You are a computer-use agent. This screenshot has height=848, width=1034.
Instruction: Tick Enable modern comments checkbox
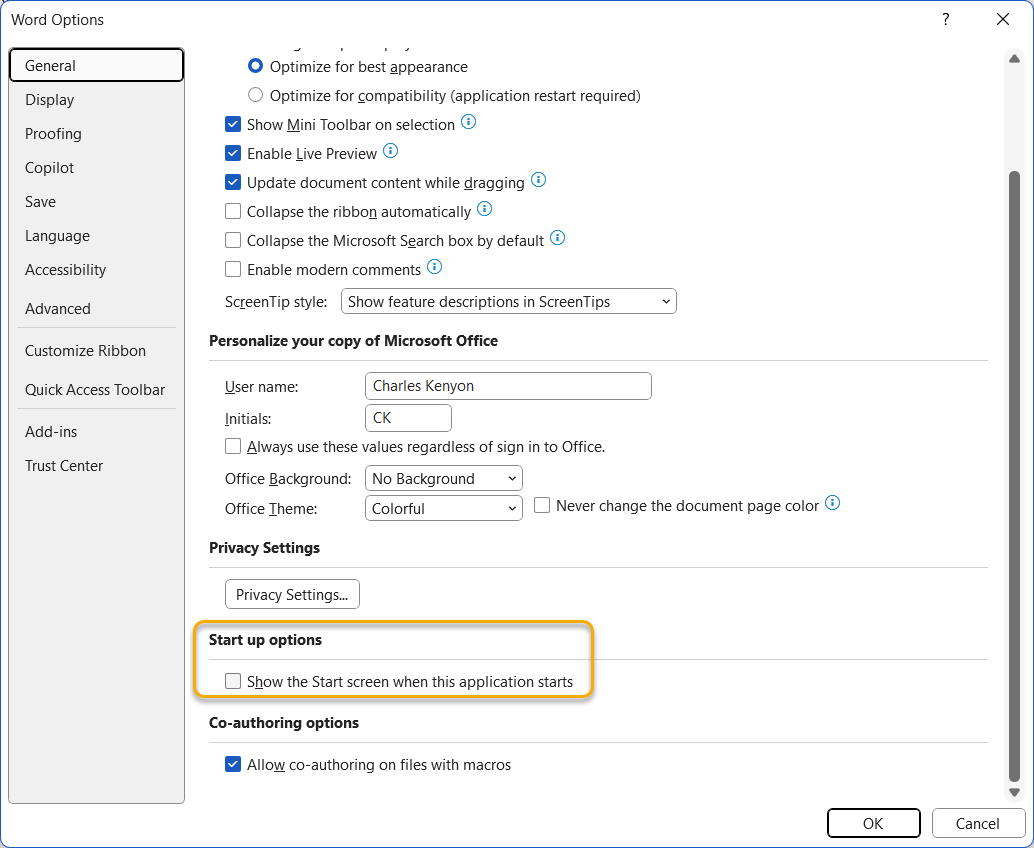click(233, 269)
